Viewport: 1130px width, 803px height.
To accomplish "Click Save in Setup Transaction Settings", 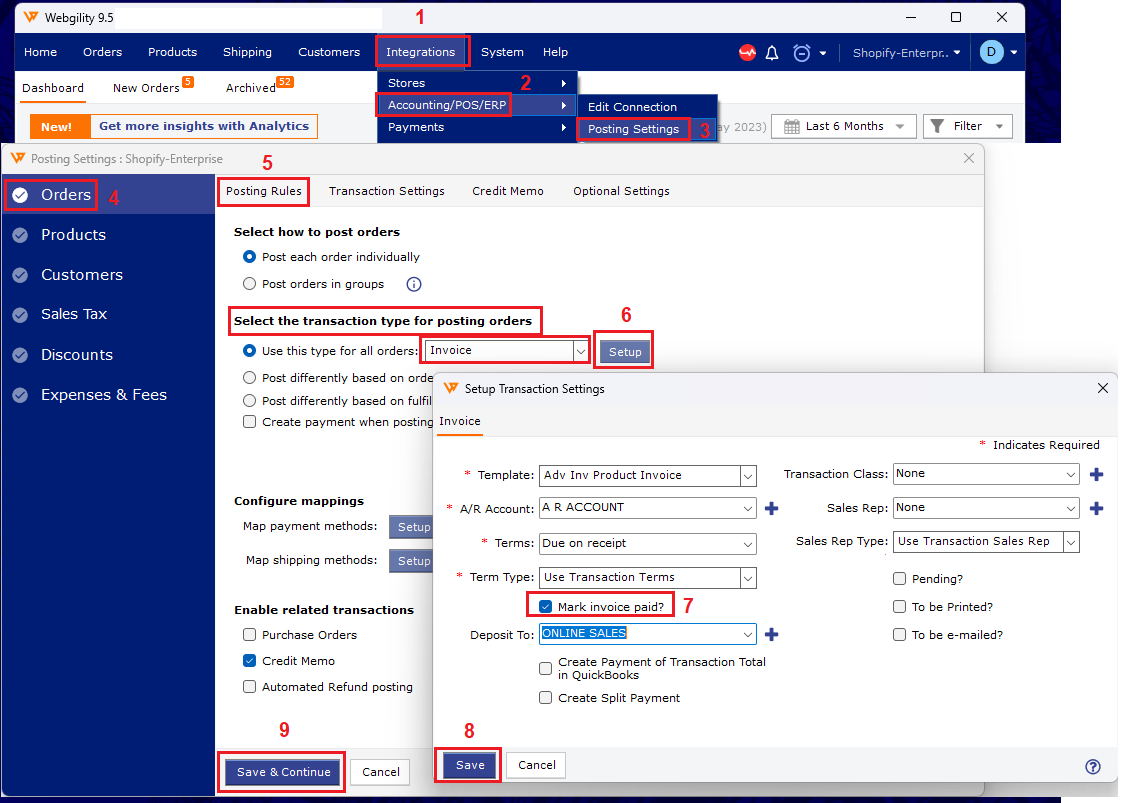I will click(470, 766).
